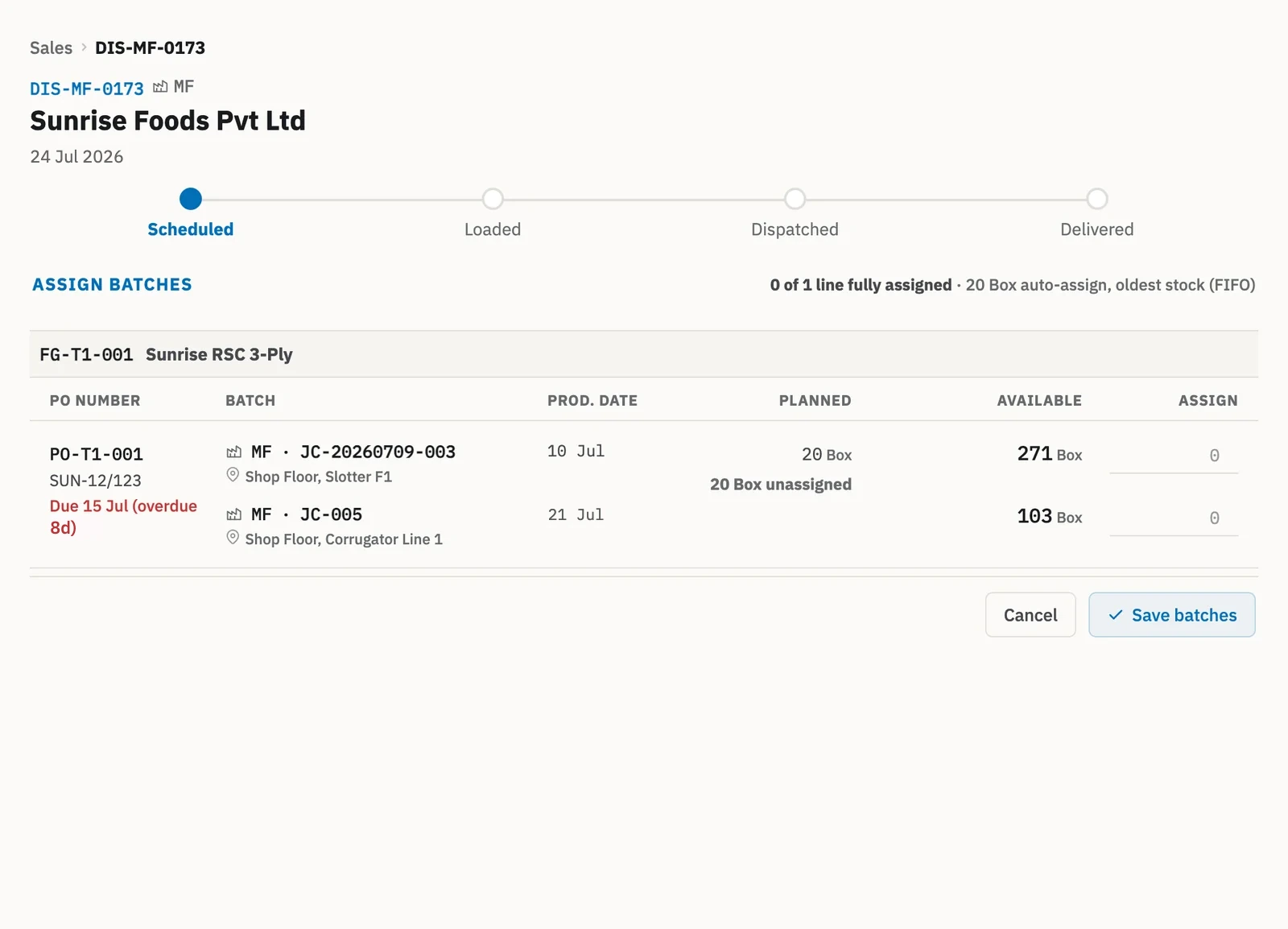Click production date 21 Jul
Image resolution: width=1288 pixels, height=929 pixels.
point(576,515)
